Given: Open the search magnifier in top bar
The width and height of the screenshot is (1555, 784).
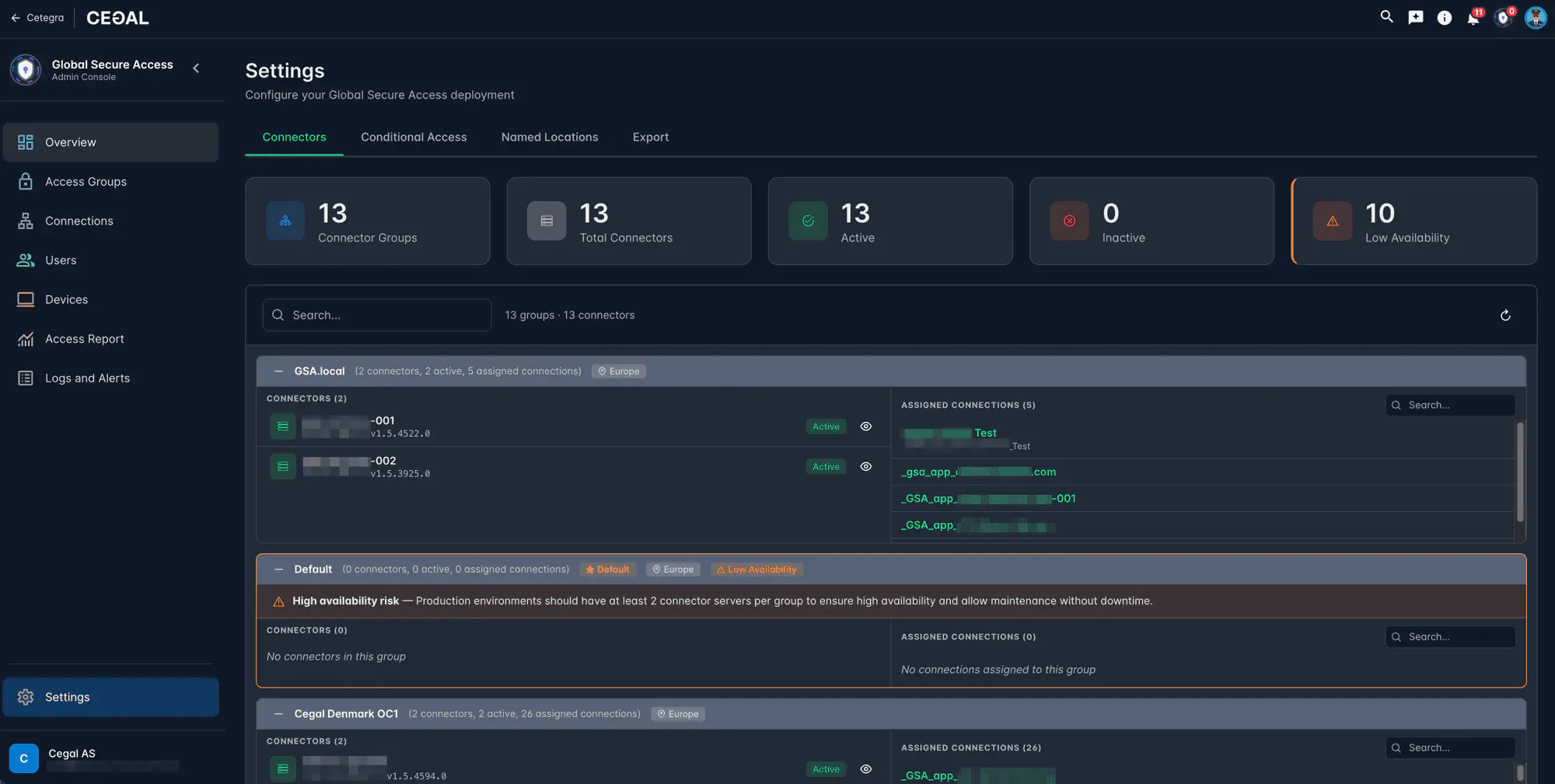Looking at the screenshot, I should (x=1386, y=16).
